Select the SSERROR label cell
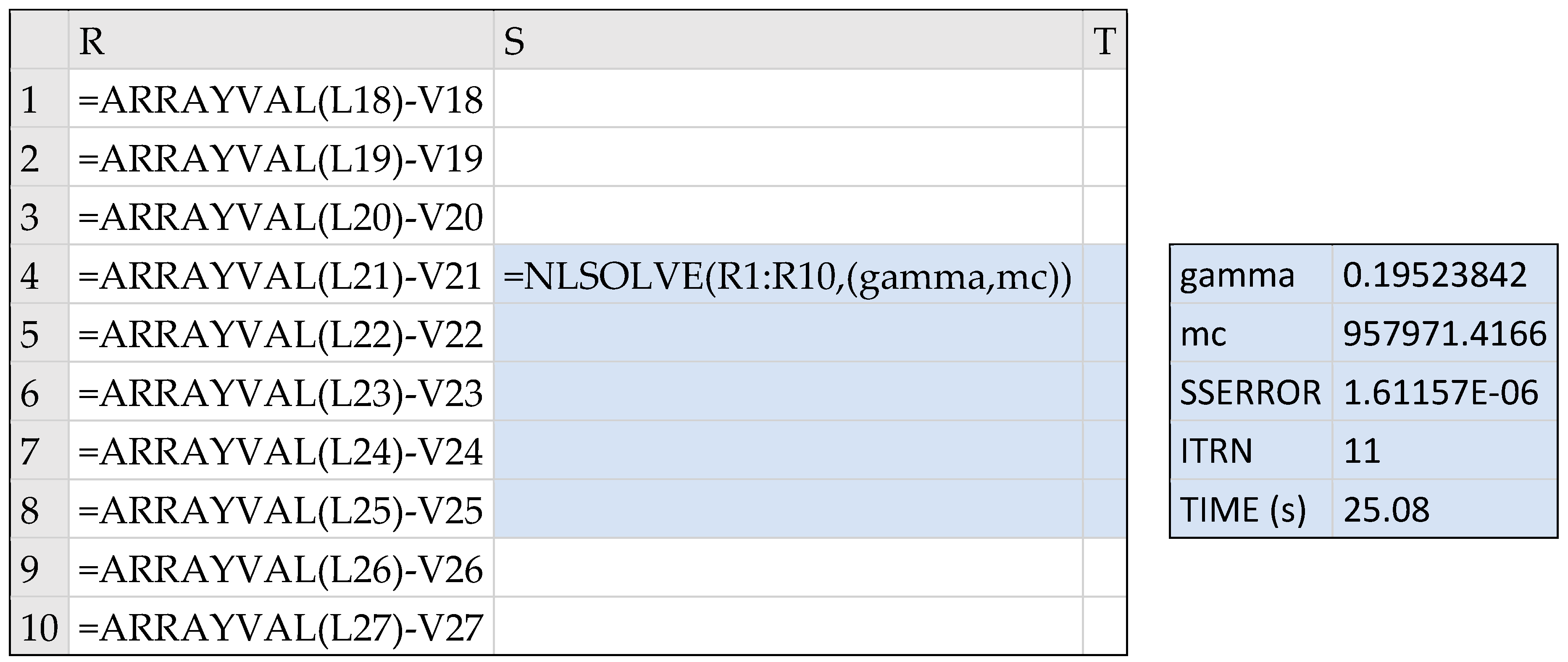1568x662 pixels. [1250, 392]
